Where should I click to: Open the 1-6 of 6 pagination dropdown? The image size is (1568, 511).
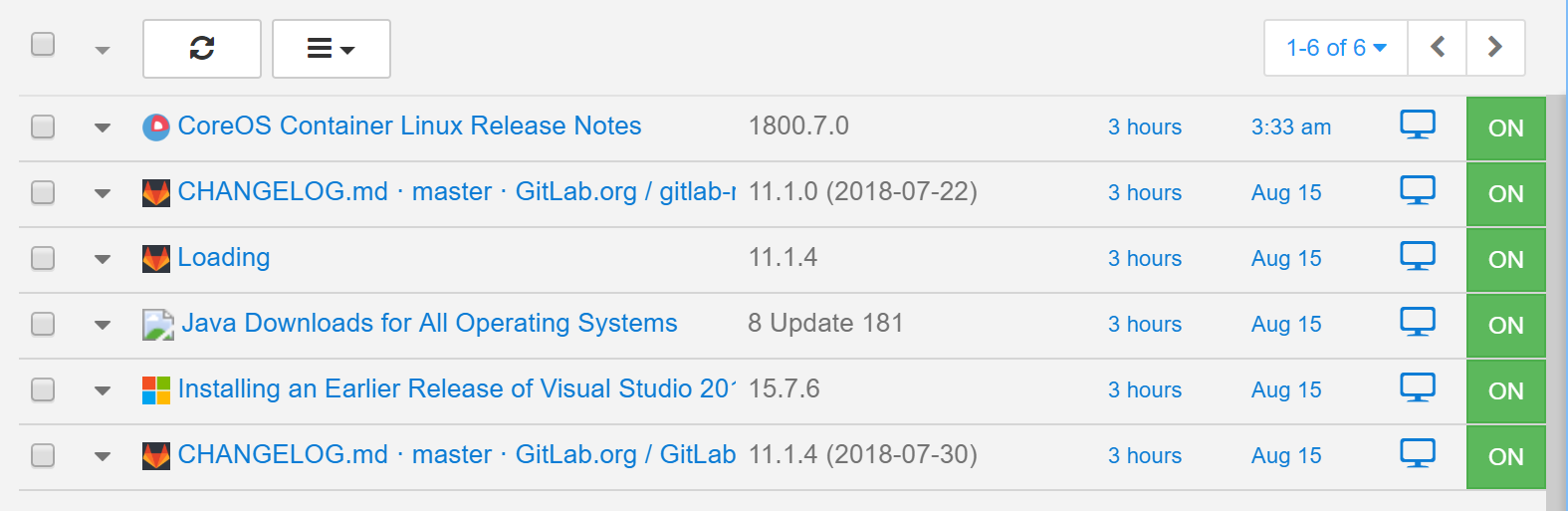[1335, 48]
